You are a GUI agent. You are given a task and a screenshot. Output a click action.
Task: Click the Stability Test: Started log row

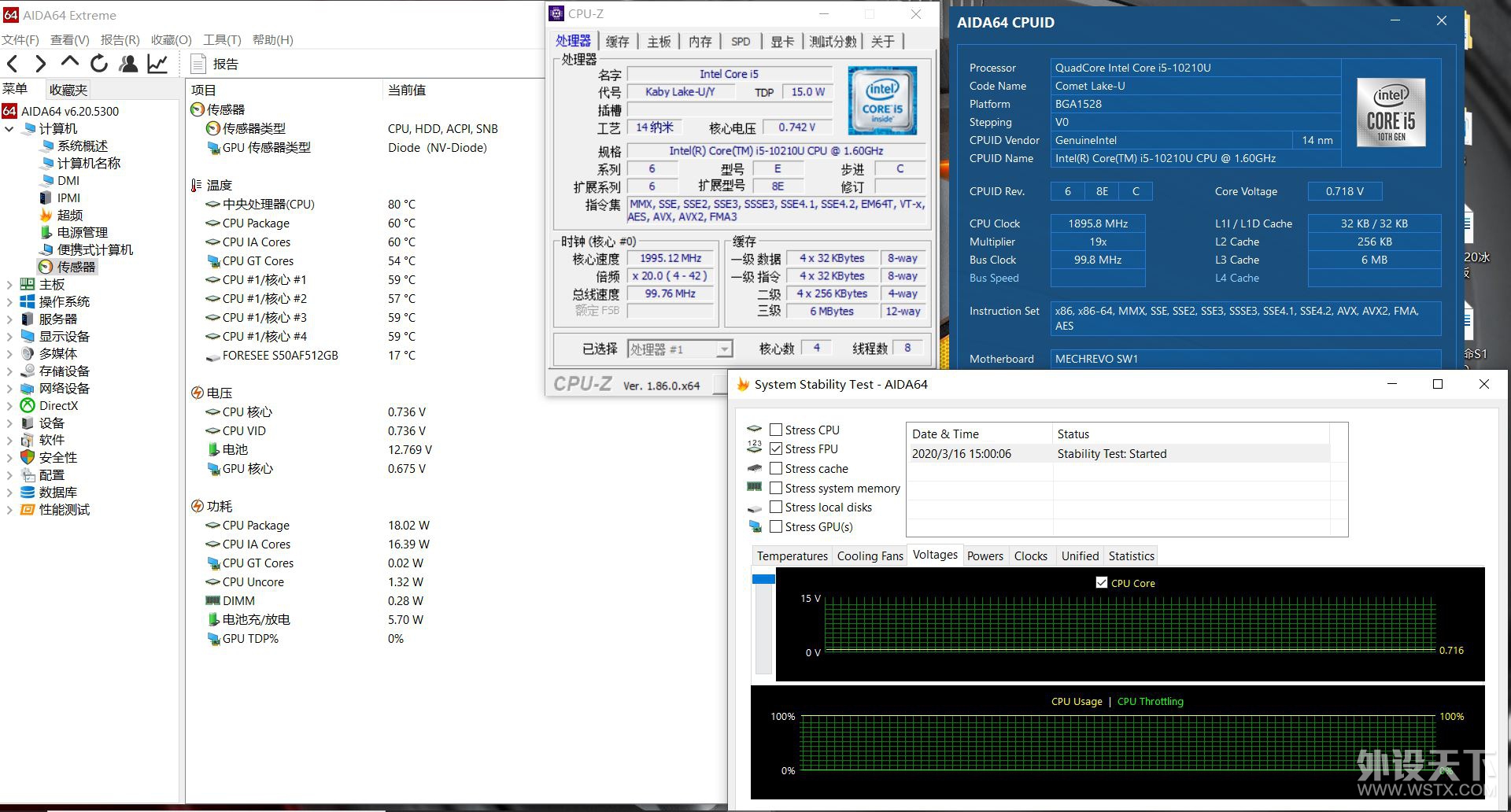pos(1118,454)
